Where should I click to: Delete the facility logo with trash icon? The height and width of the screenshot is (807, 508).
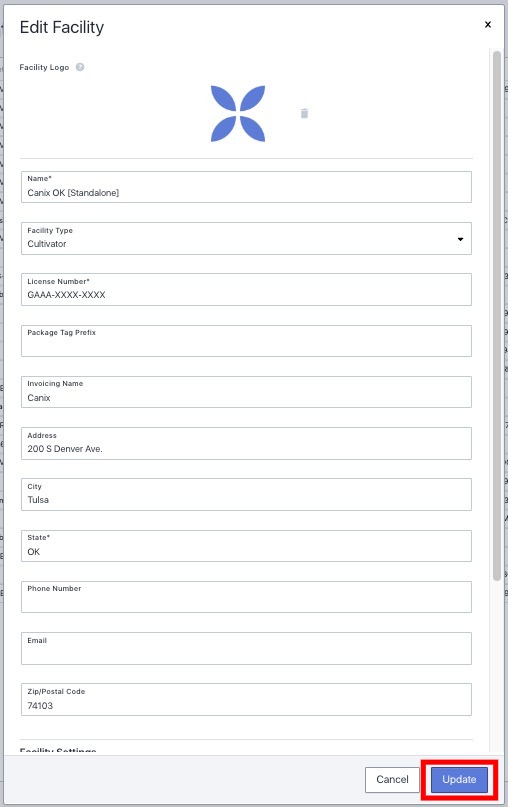(x=304, y=113)
